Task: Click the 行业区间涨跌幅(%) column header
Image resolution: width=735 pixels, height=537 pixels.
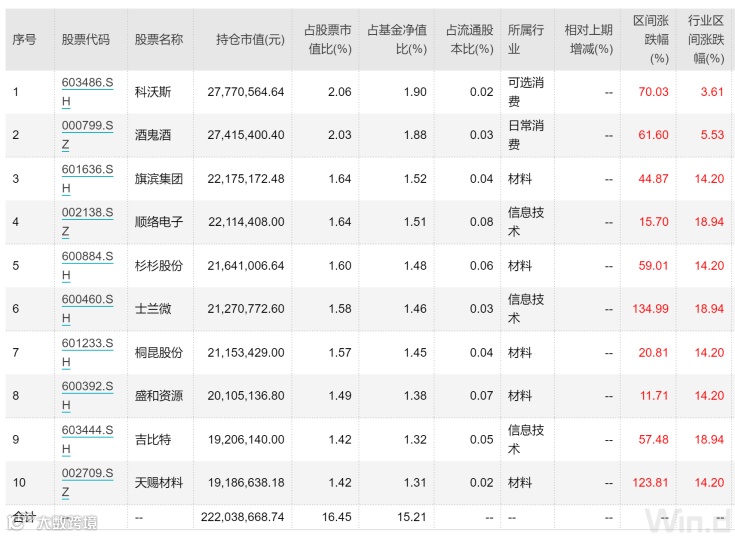Action: (706, 39)
